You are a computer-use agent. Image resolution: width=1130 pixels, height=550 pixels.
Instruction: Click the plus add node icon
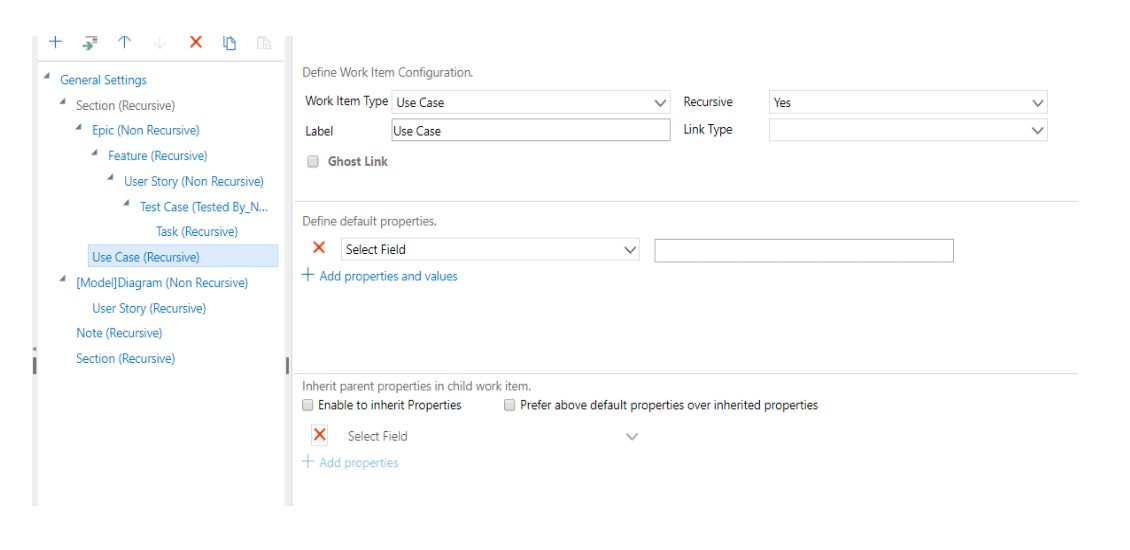55,42
